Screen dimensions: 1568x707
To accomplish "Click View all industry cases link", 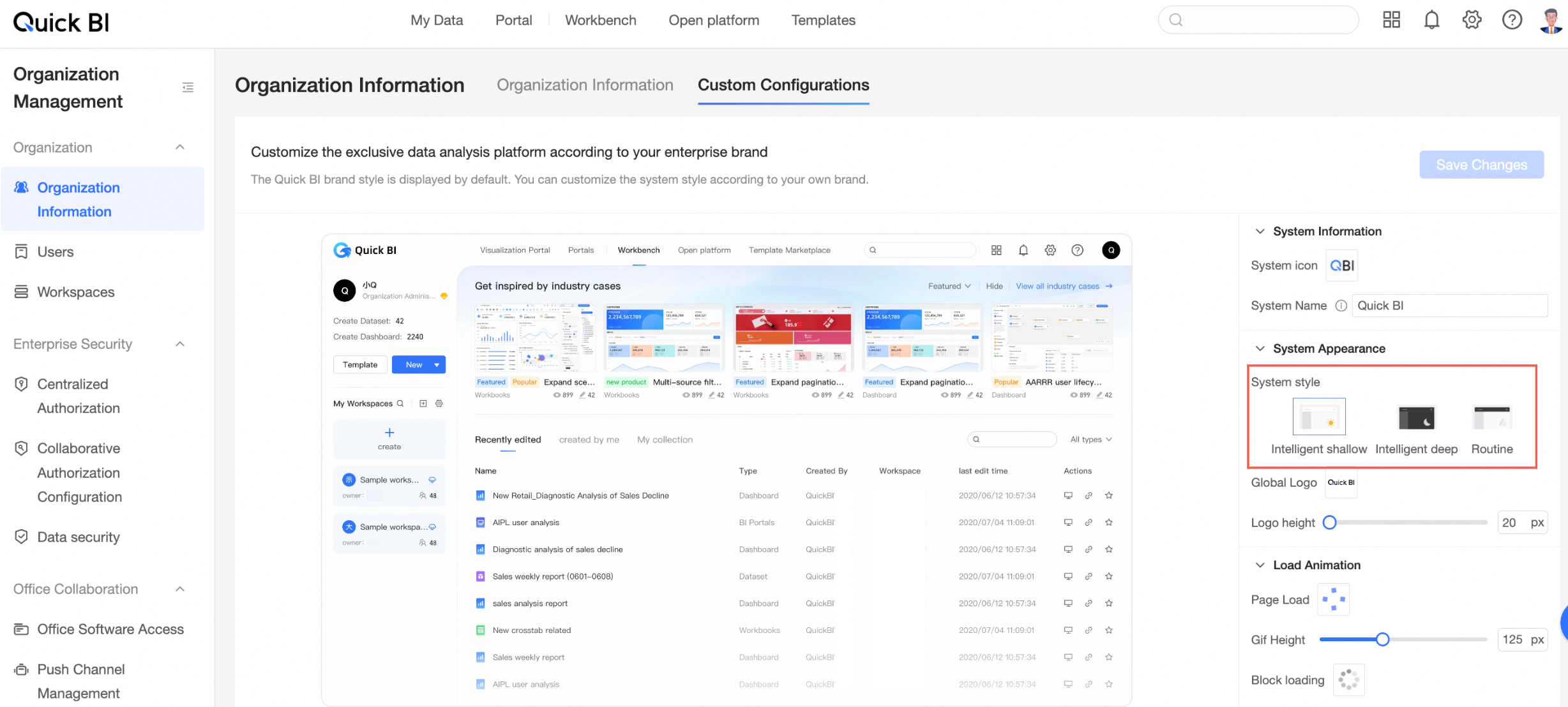I will tap(1064, 286).
